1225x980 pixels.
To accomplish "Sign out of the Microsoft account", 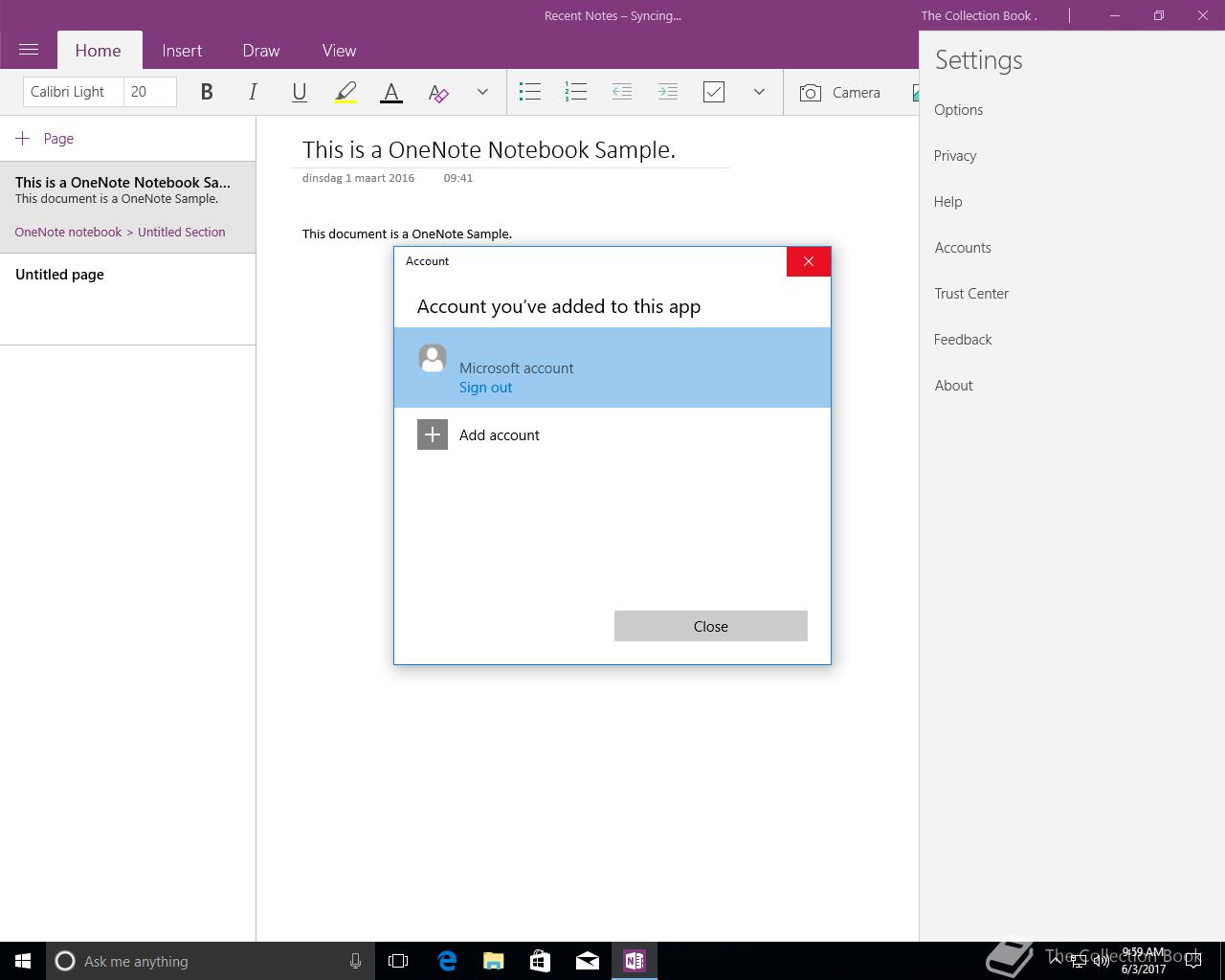I will (x=485, y=388).
